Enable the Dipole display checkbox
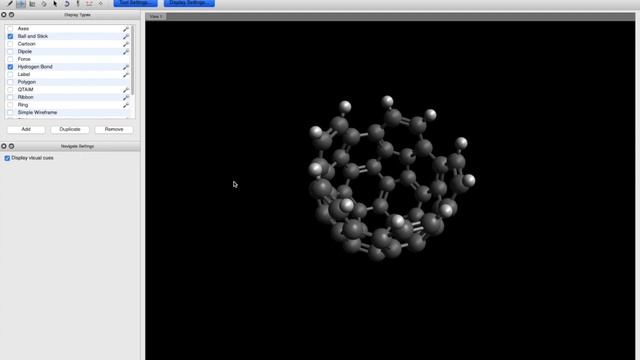640x360 pixels. pyautogui.click(x=10, y=51)
